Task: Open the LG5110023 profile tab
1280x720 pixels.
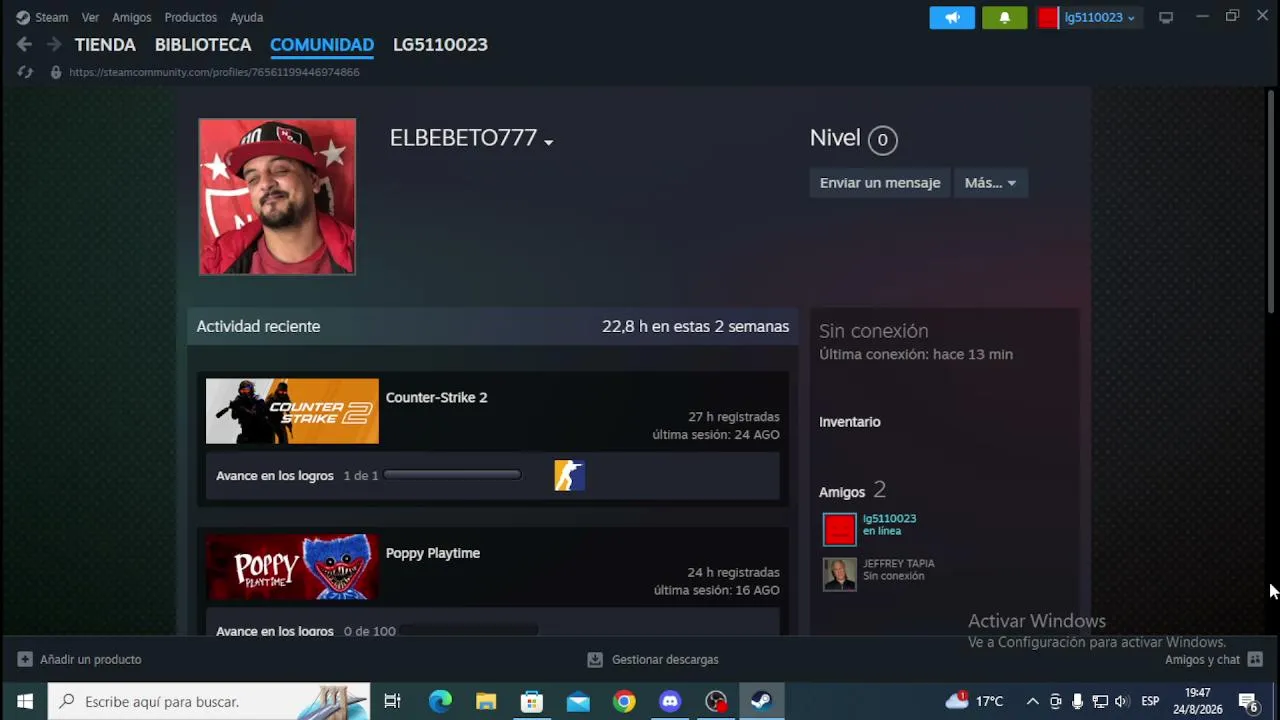Action: click(x=440, y=45)
